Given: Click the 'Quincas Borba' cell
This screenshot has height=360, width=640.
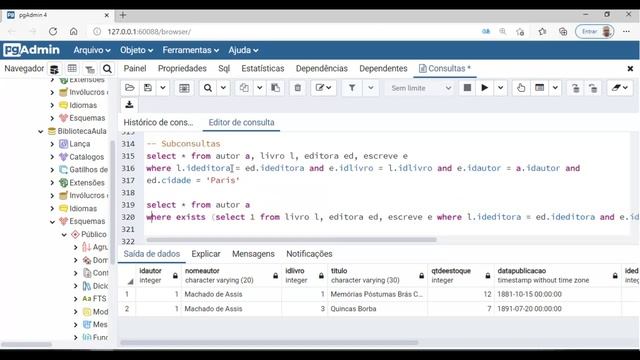Looking at the screenshot, I should (377, 309).
